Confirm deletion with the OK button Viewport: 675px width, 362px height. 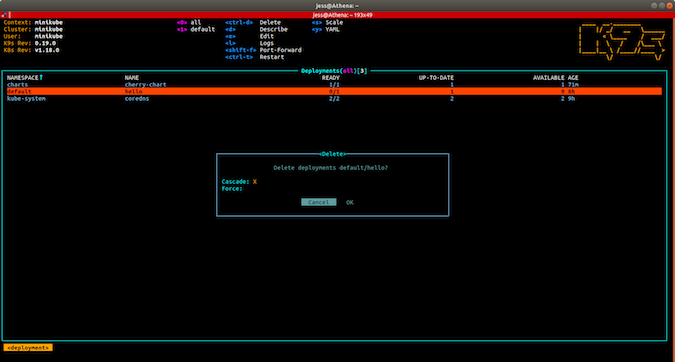coord(350,202)
